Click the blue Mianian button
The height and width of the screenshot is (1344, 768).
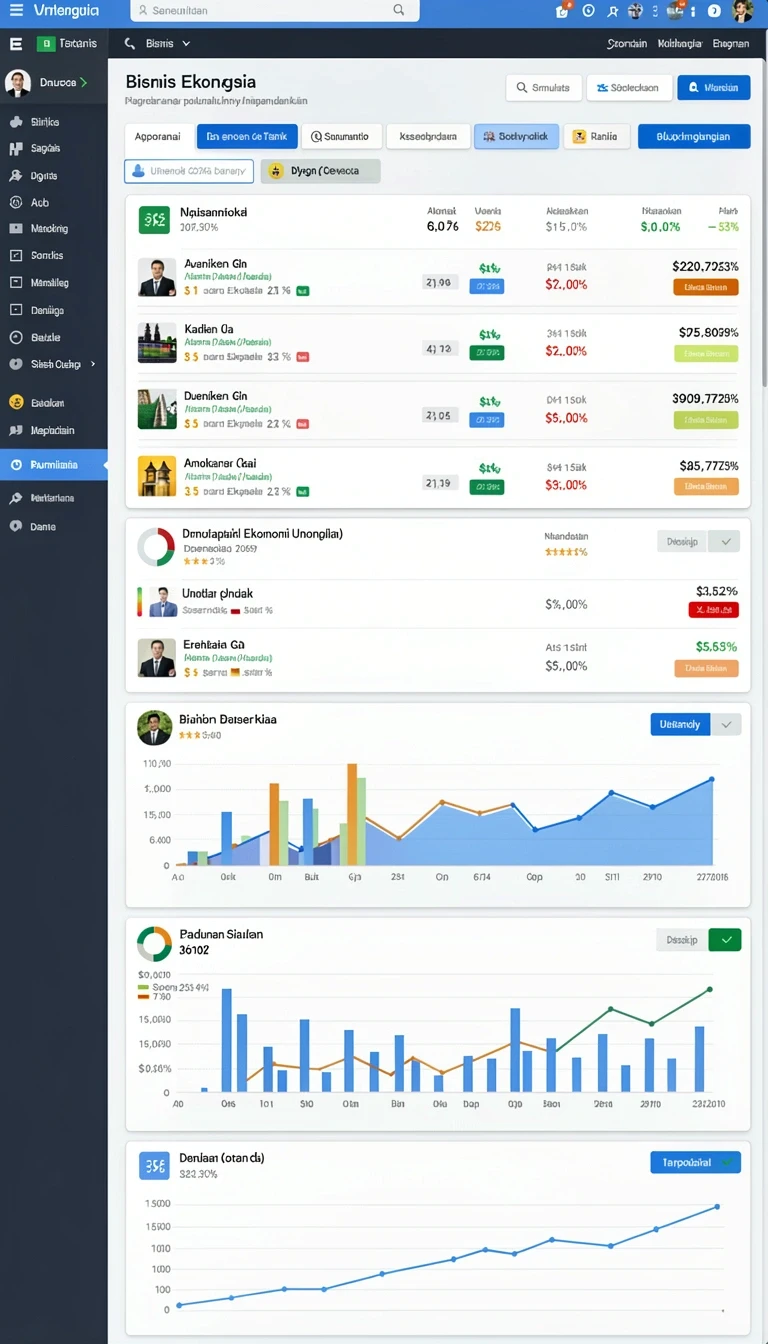(x=714, y=88)
